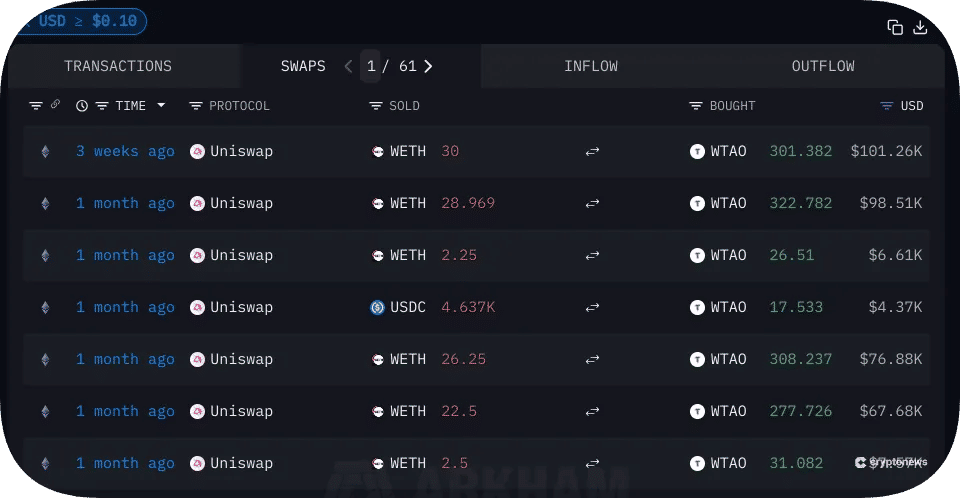Go to previous swaps page
Screen dimensions: 960x498
[348, 66]
